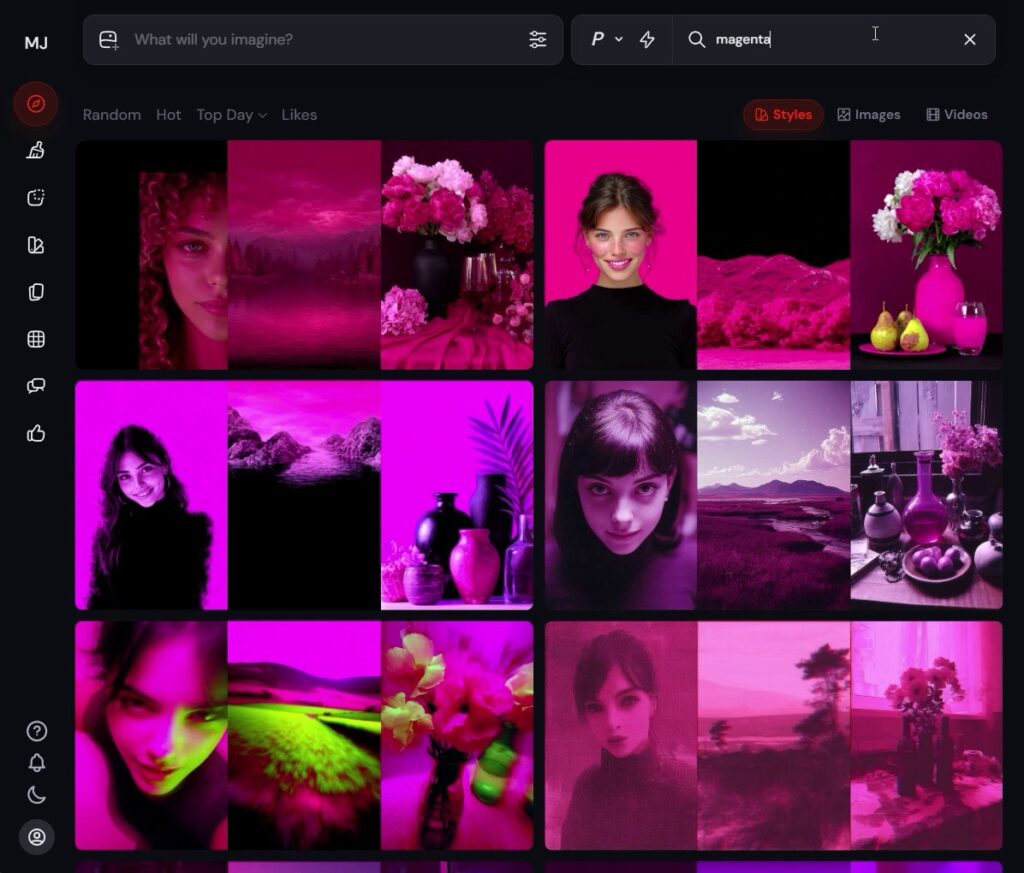Screen dimensions: 1024x873
Task: Open prompt settings sliders panel
Action: (538, 40)
